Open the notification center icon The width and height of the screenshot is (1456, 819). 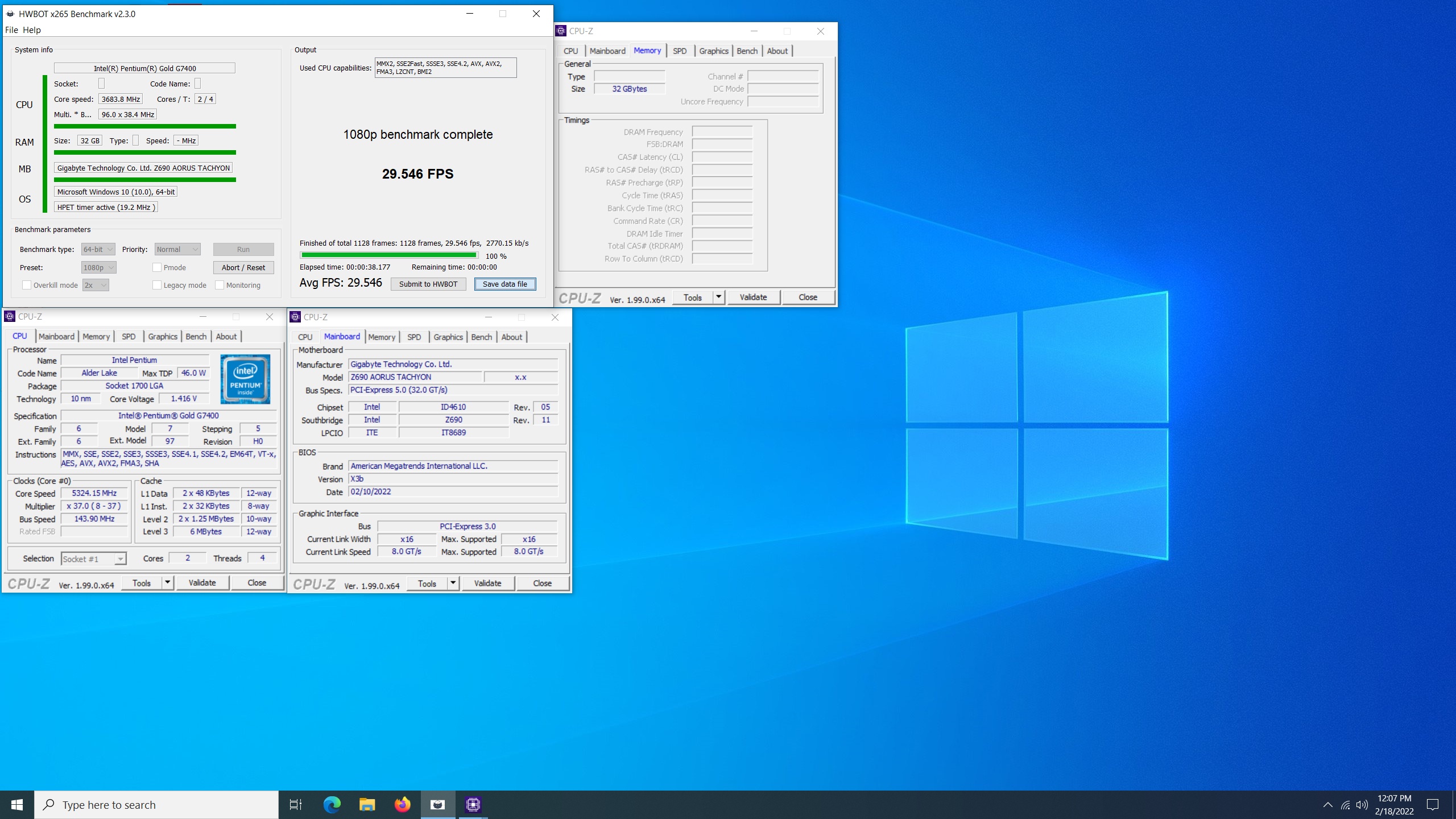1433,805
